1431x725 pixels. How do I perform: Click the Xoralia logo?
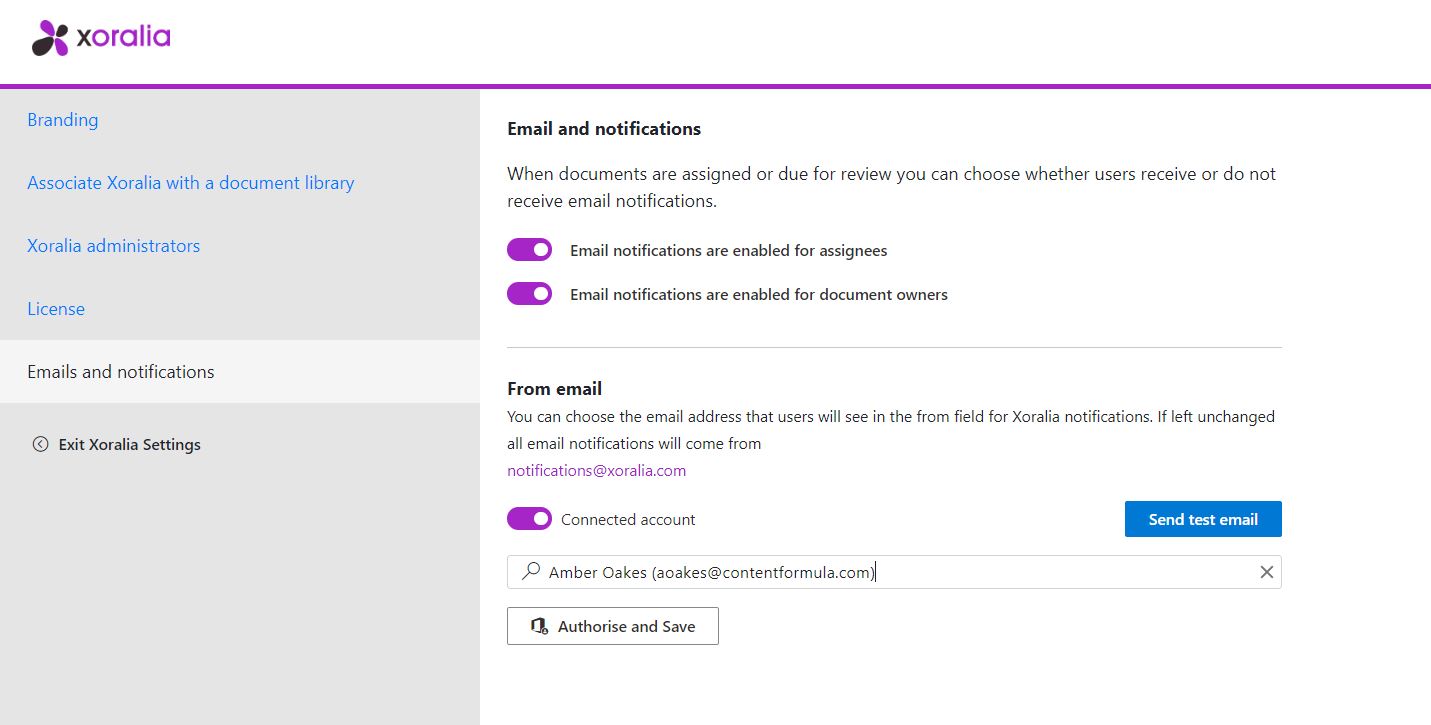(101, 38)
